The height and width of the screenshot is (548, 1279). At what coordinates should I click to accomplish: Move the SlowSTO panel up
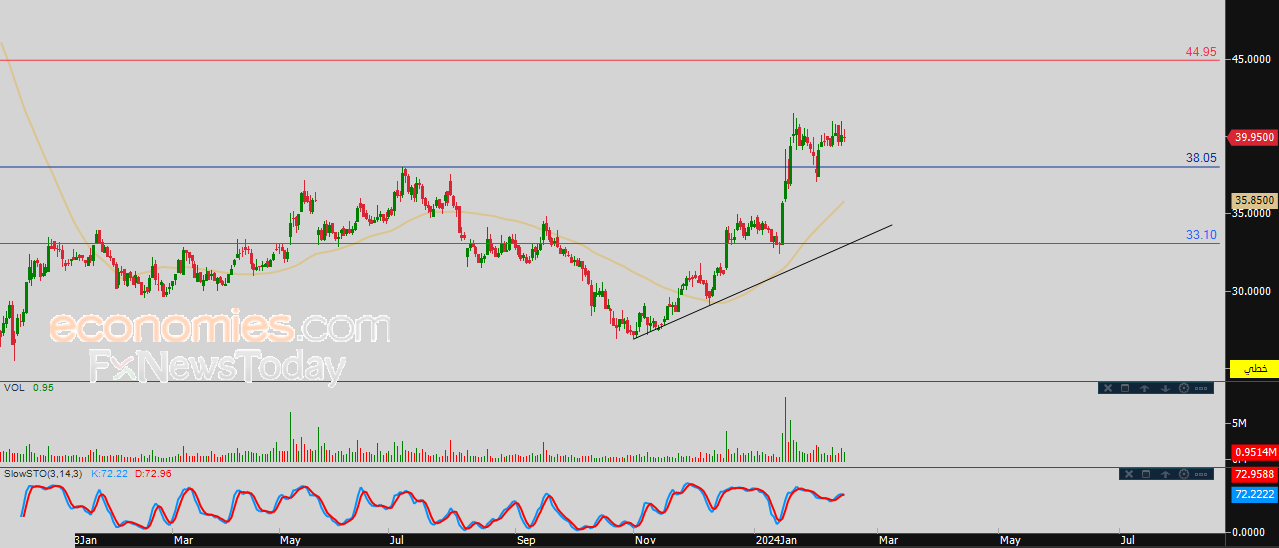pos(1165,474)
